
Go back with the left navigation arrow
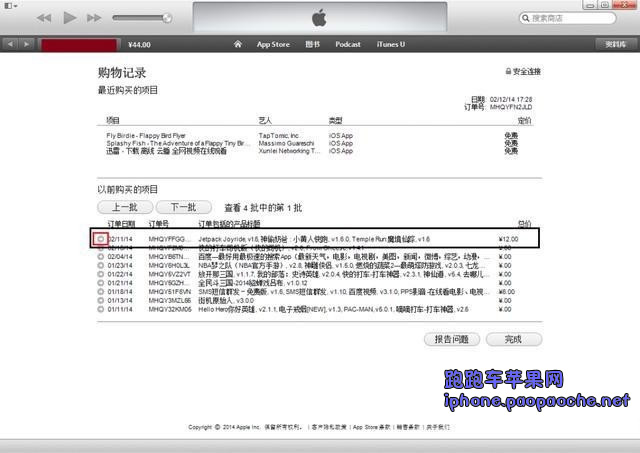pos(10,44)
